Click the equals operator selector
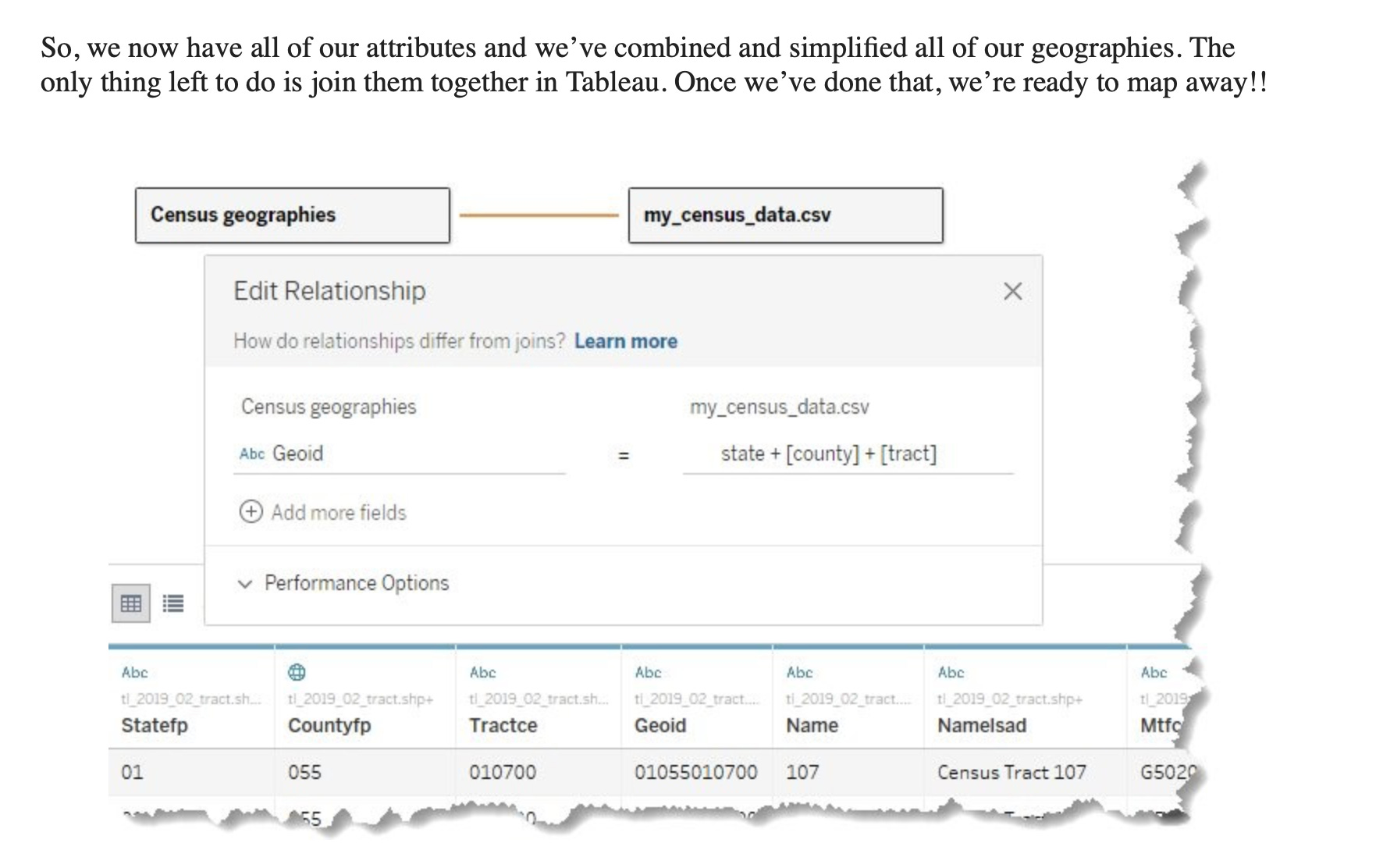Screen dimensions: 1383x868 tap(624, 455)
